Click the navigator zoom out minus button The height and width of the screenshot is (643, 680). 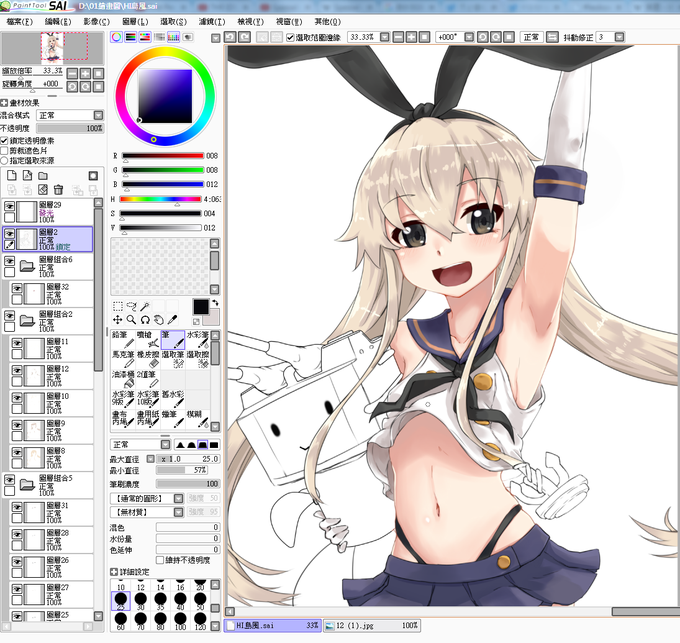click(72, 73)
